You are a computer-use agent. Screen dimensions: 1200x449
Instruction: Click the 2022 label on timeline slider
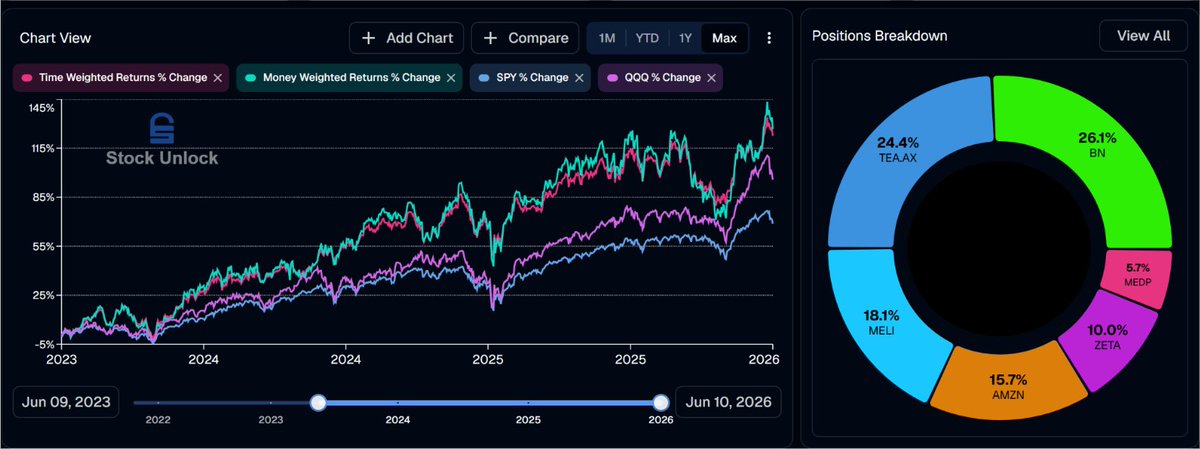pyautogui.click(x=158, y=420)
